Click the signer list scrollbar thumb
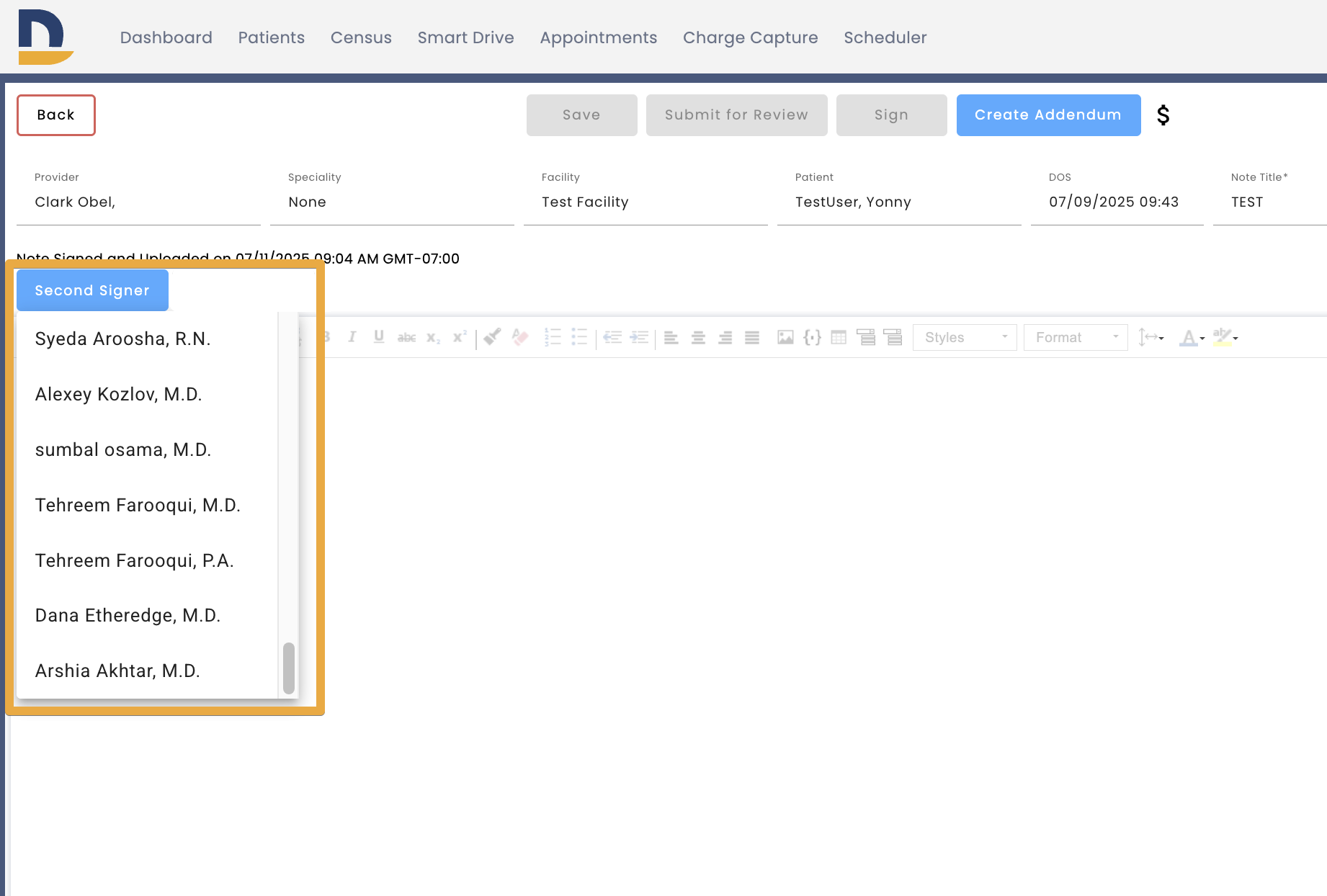 tap(289, 668)
